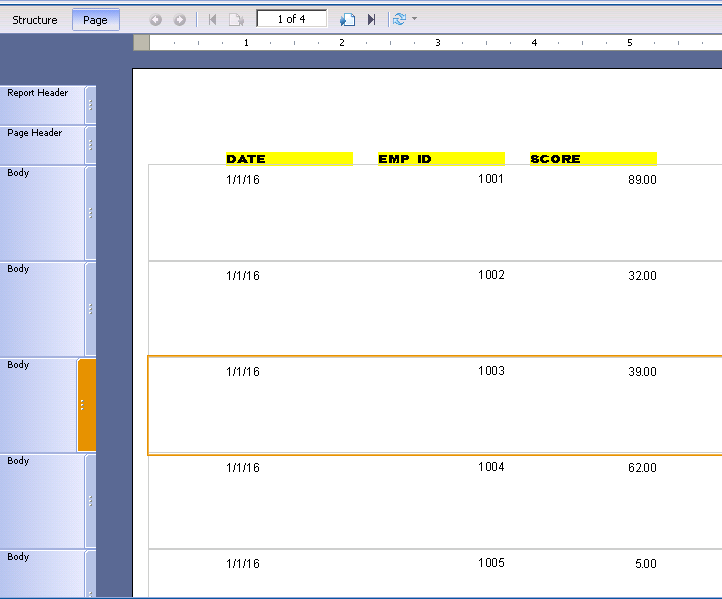This screenshot has height=599, width=722.
Task: Click employee ID 1002
Action: pos(491,275)
